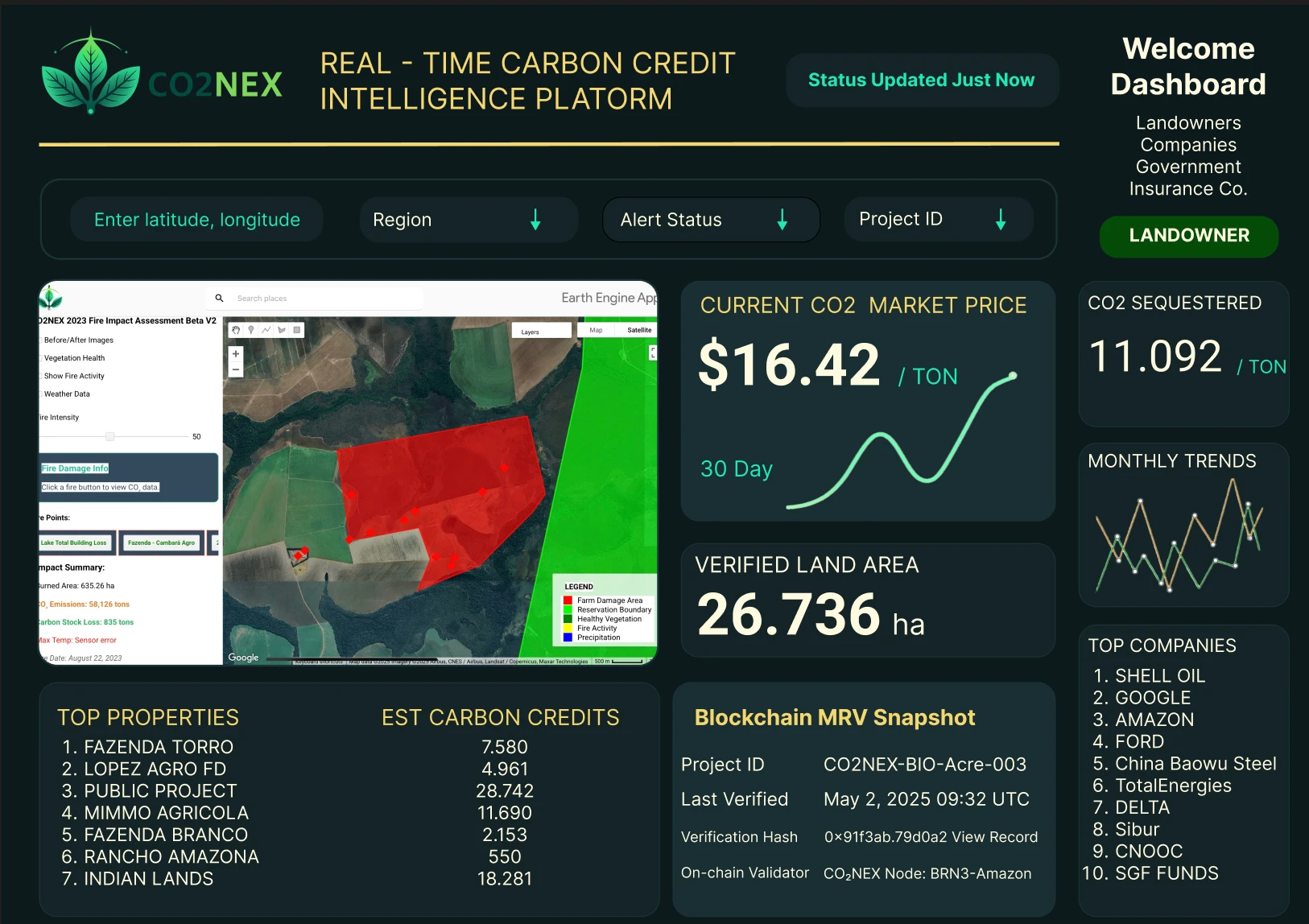Toggle the Vegetation Health option

[x=74, y=358]
